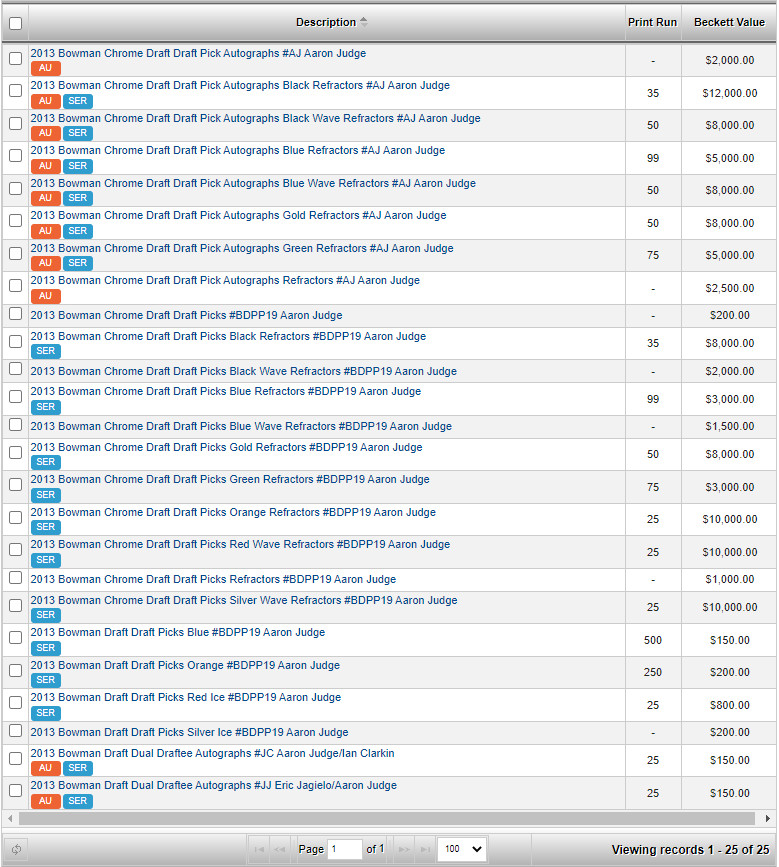Click AU badge on Draft Pick Autographs Refractors row
Screen dimensions: 779x867
(x=45, y=296)
